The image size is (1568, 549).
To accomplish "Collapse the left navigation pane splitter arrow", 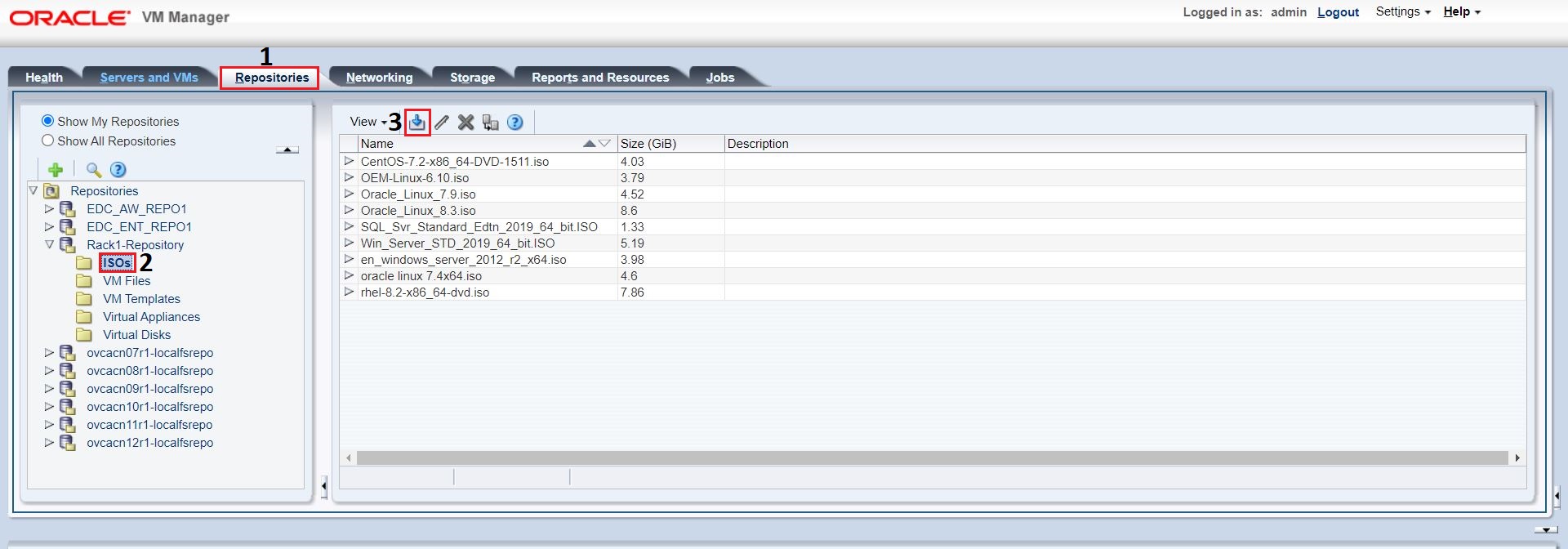I will tap(324, 487).
